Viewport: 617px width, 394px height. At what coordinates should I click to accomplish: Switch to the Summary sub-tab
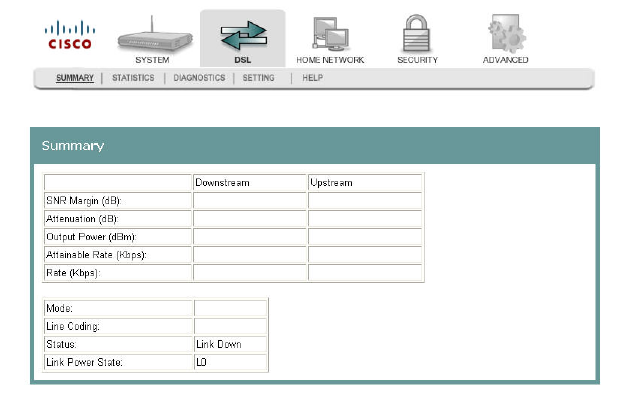pyautogui.click(x=75, y=78)
